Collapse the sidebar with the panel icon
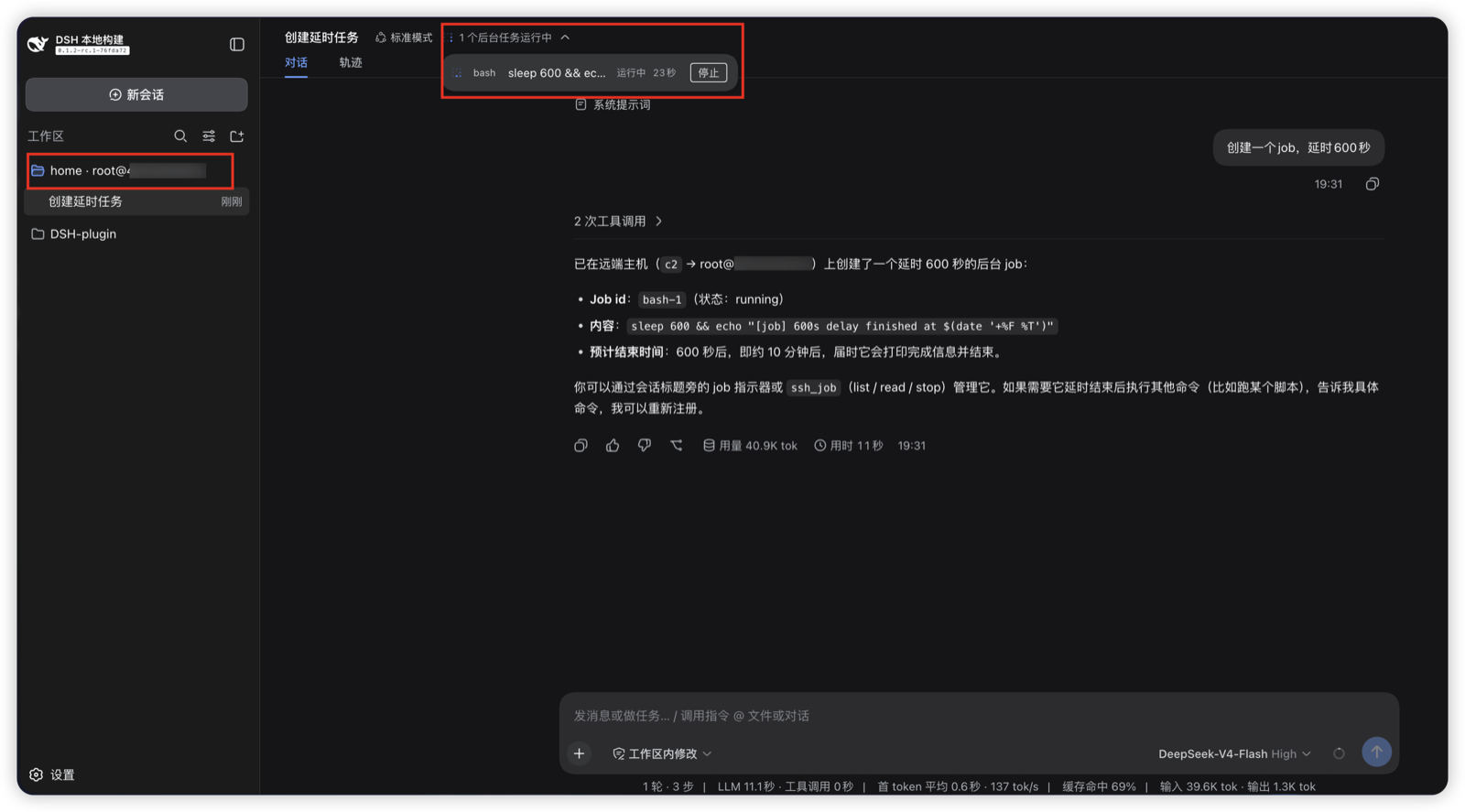This screenshot has height=812, width=1465. pyautogui.click(x=237, y=44)
